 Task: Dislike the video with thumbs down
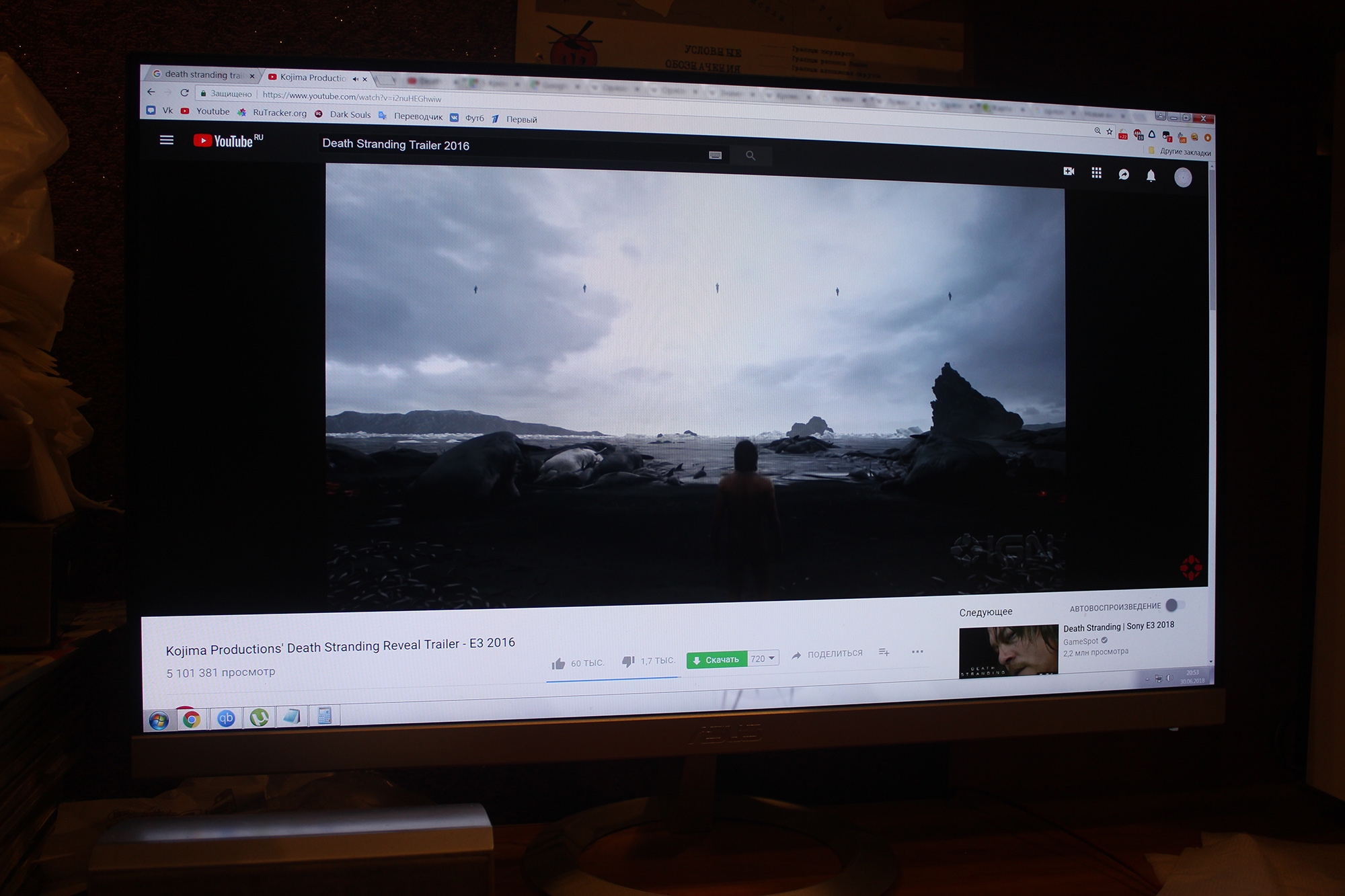click(628, 661)
